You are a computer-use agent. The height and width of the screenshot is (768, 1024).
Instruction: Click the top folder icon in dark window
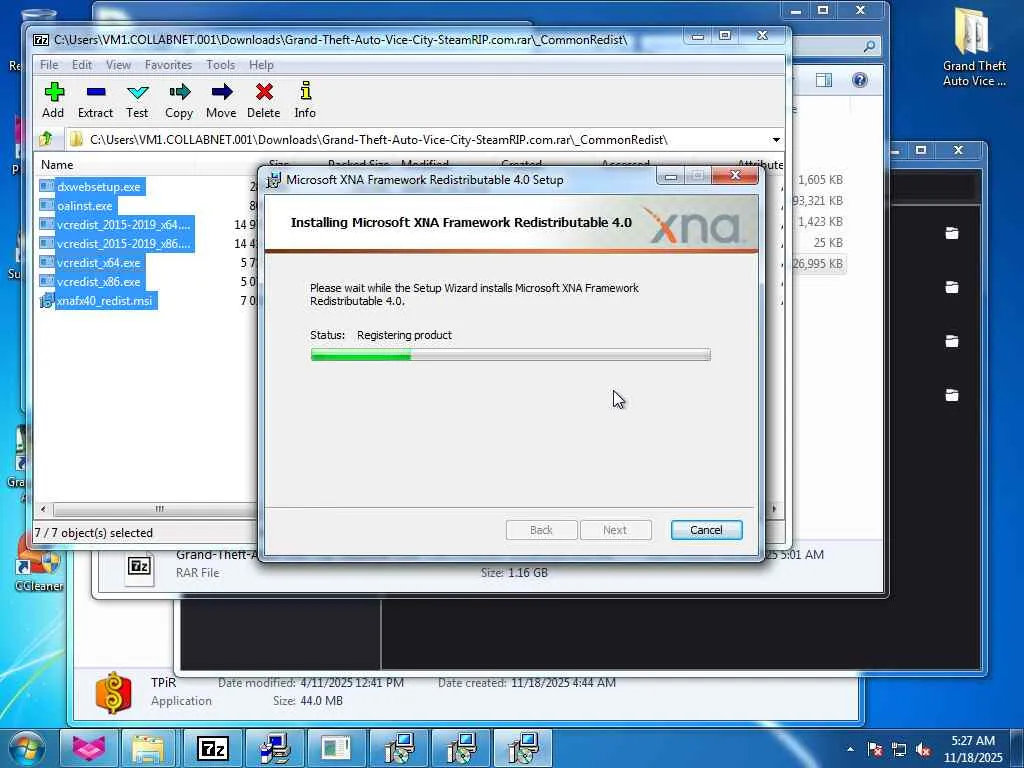pos(952,233)
